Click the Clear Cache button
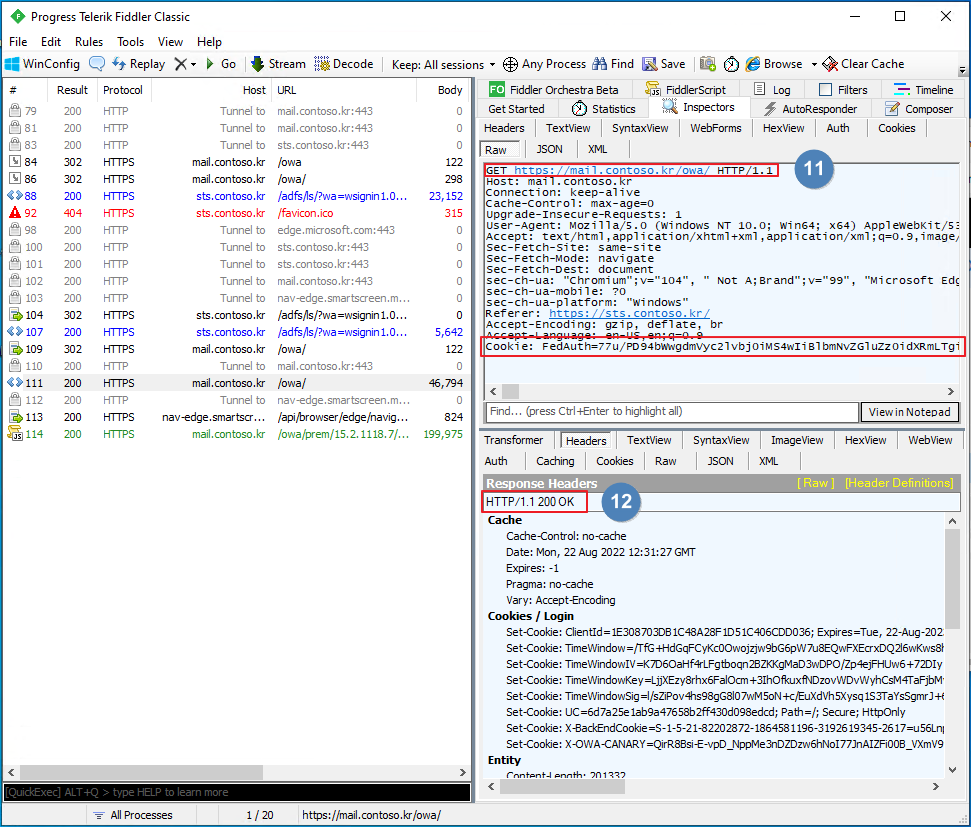The width and height of the screenshot is (971, 827). [x=863, y=64]
